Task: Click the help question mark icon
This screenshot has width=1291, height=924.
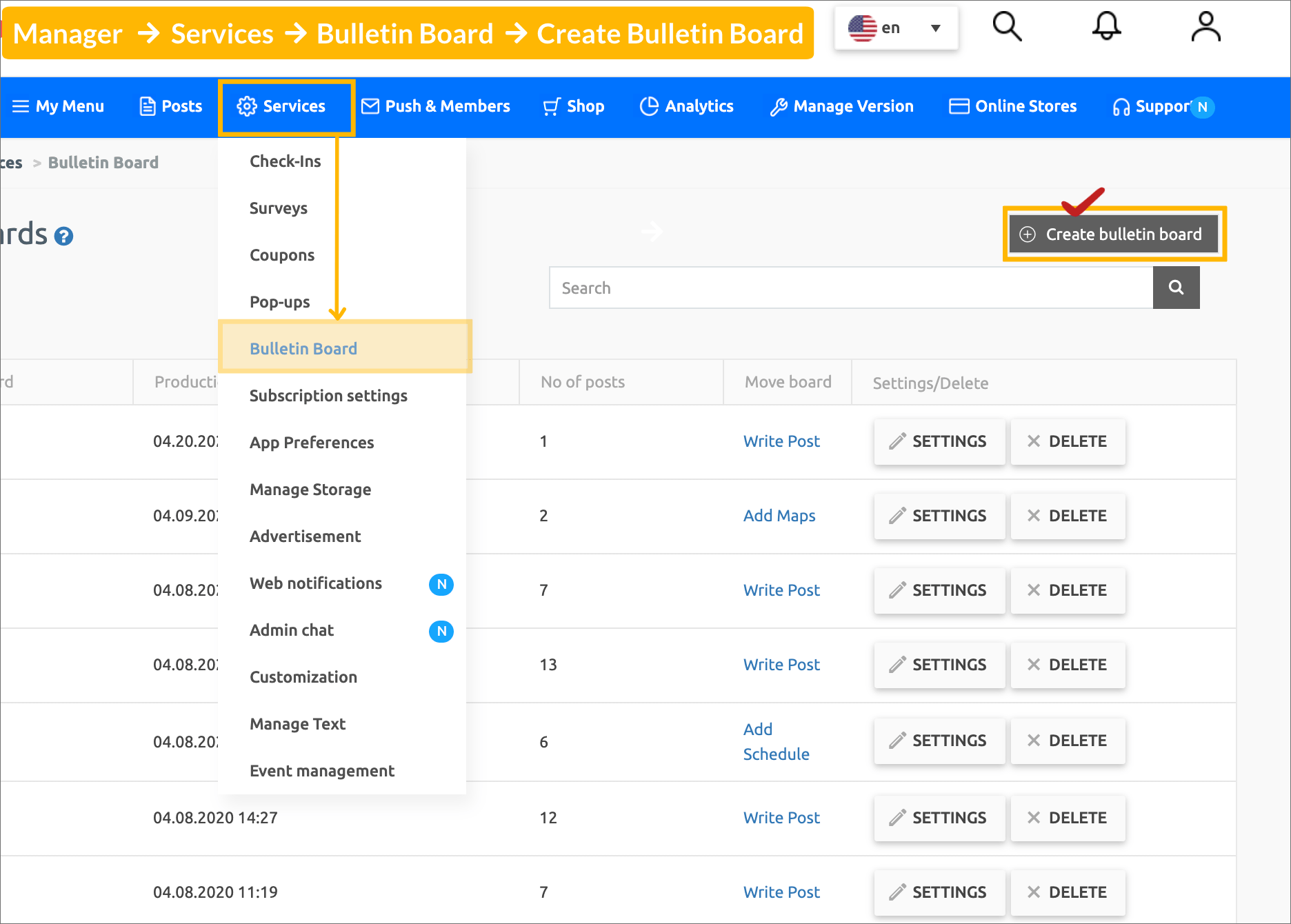Action: tap(63, 237)
